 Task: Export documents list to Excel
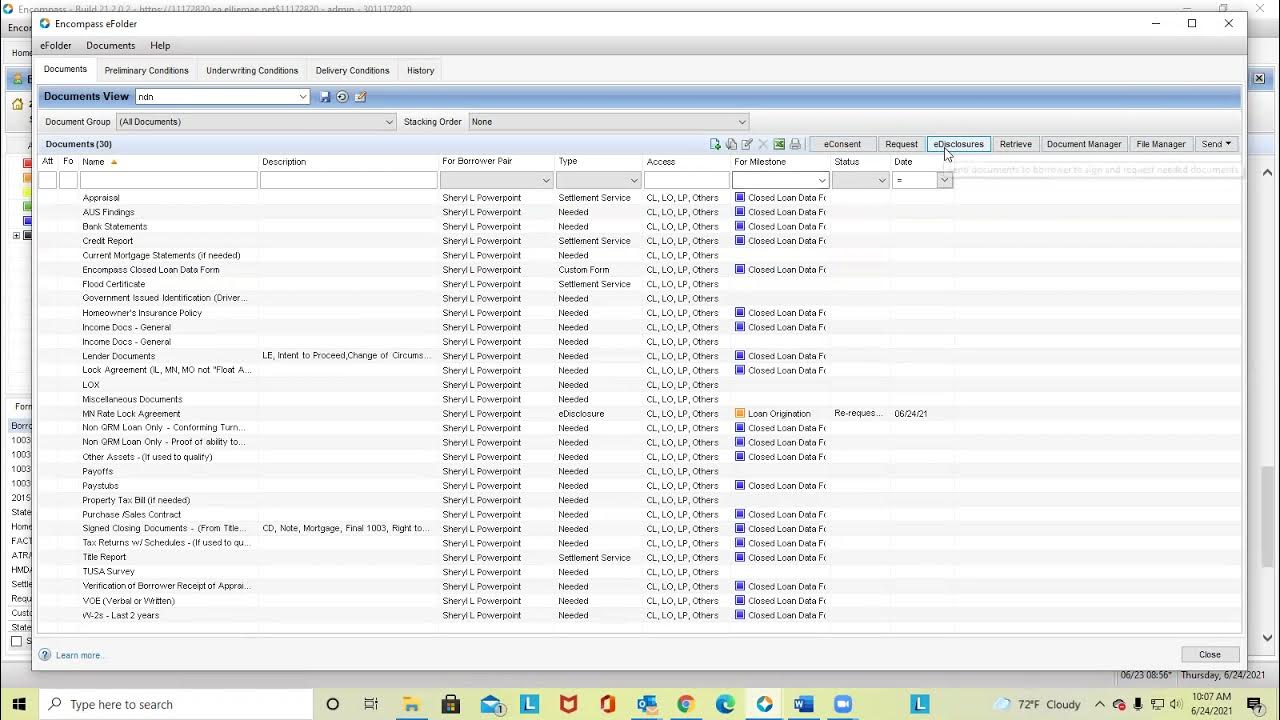[779, 144]
